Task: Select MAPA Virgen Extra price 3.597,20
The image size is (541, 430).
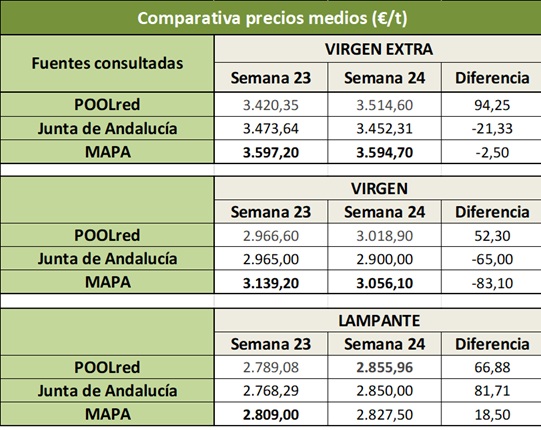Action: click(270, 152)
